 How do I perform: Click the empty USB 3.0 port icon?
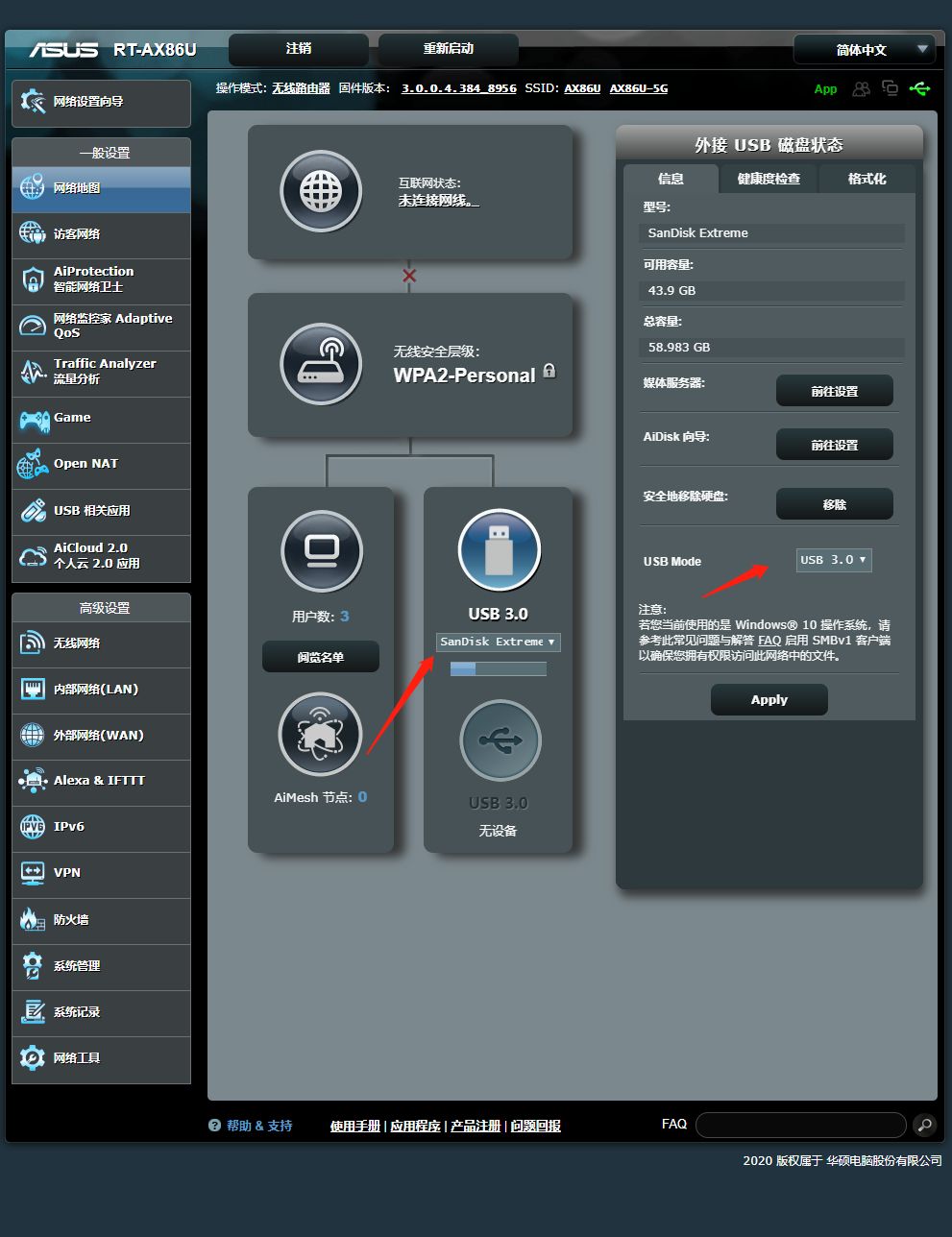(x=499, y=740)
